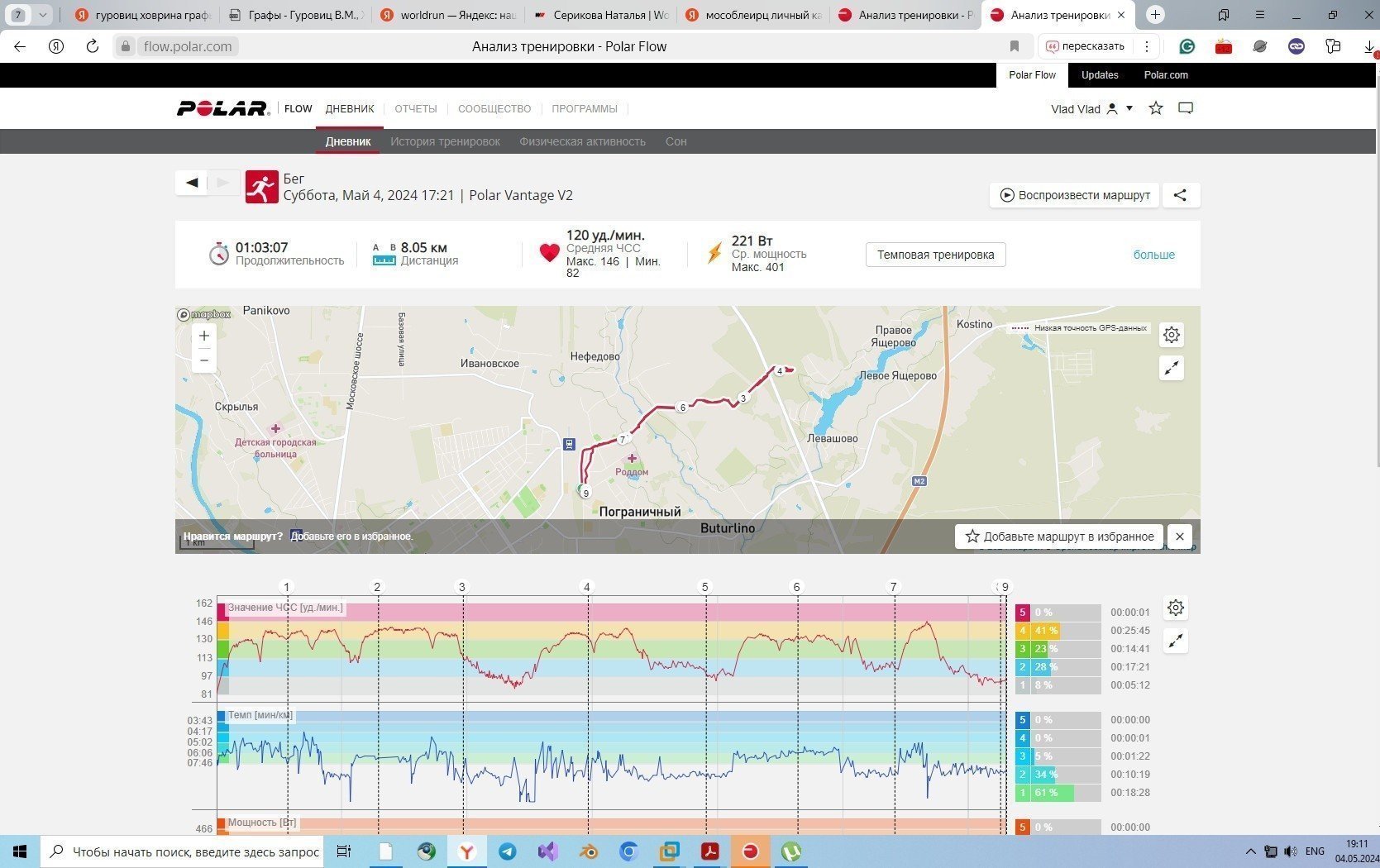The width and height of the screenshot is (1380, 868).
Task: Click the heart rate heart icon
Action: point(550,252)
